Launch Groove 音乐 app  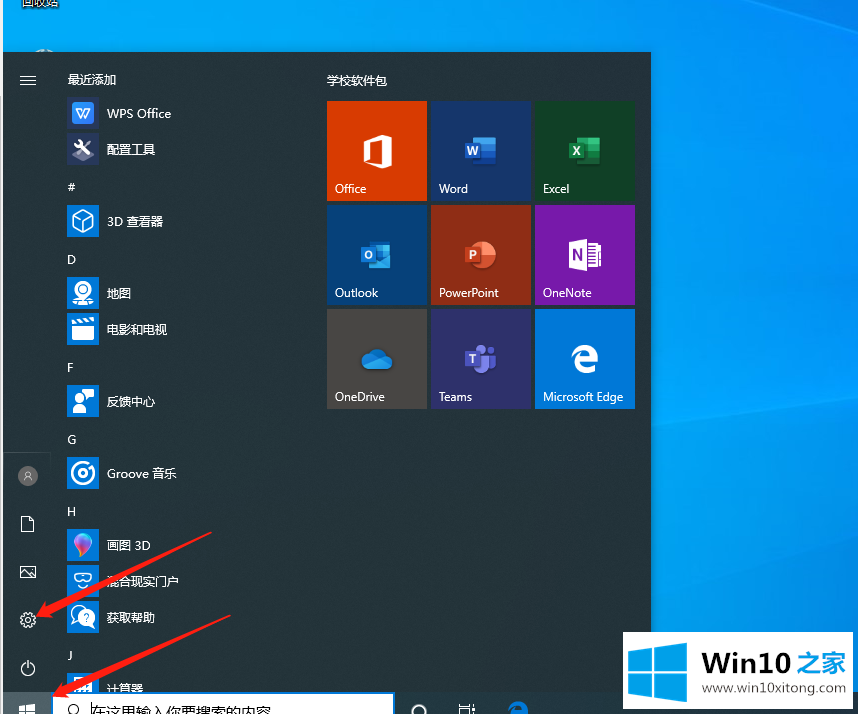click(x=121, y=473)
